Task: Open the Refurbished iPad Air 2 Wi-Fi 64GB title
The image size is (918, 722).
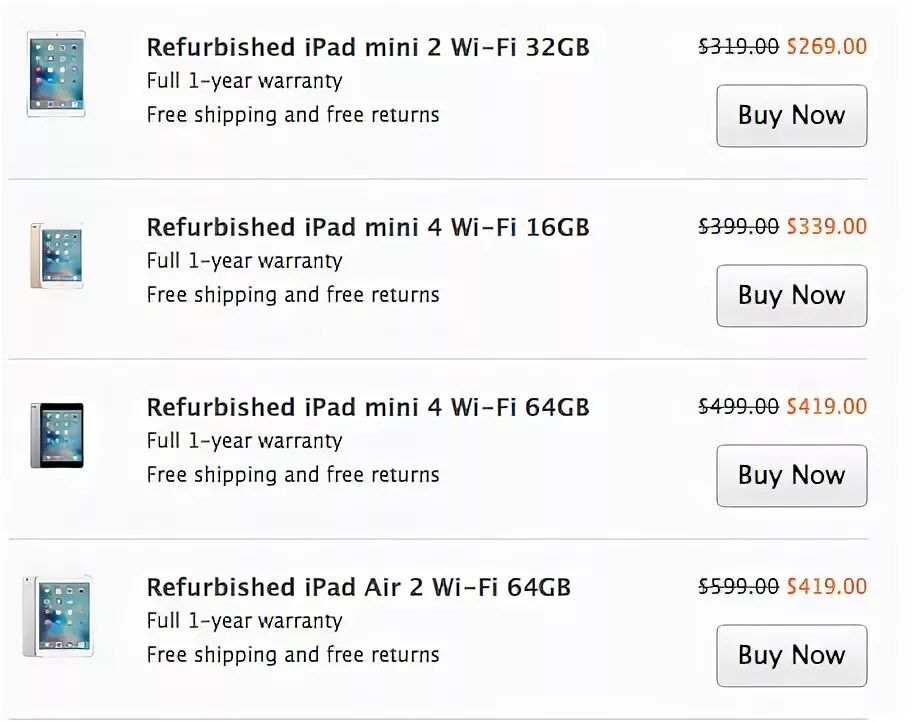Action: coord(358,587)
